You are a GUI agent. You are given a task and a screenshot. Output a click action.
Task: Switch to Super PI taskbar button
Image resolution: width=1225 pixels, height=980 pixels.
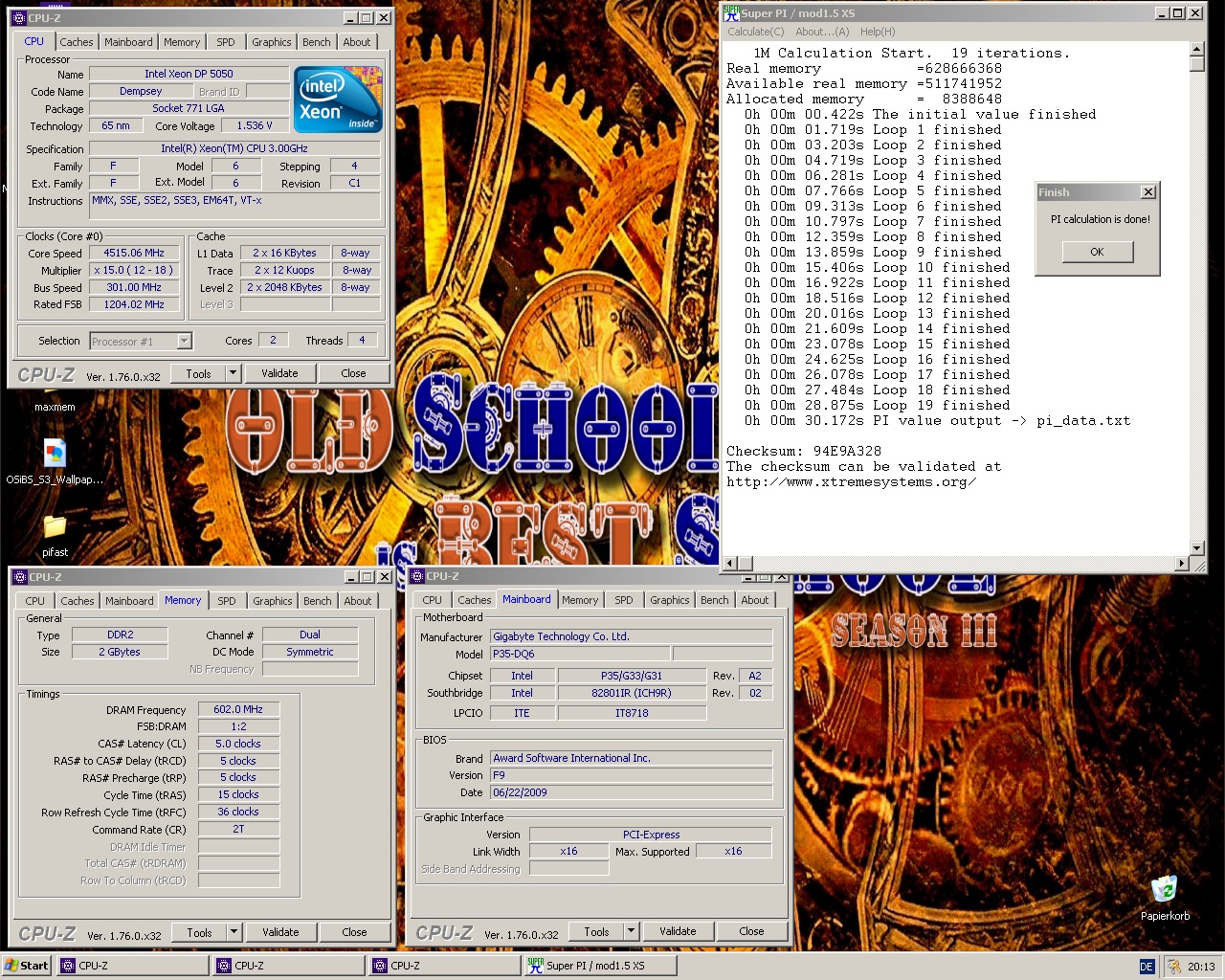pos(600,966)
